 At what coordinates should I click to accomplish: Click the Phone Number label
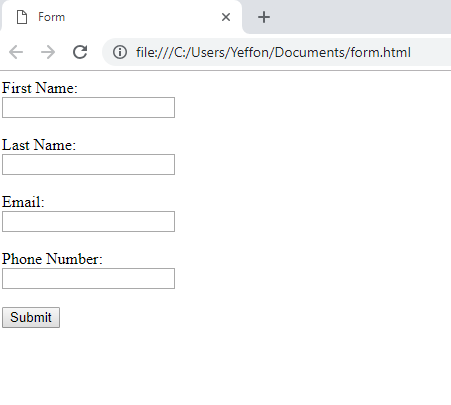point(52,259)
